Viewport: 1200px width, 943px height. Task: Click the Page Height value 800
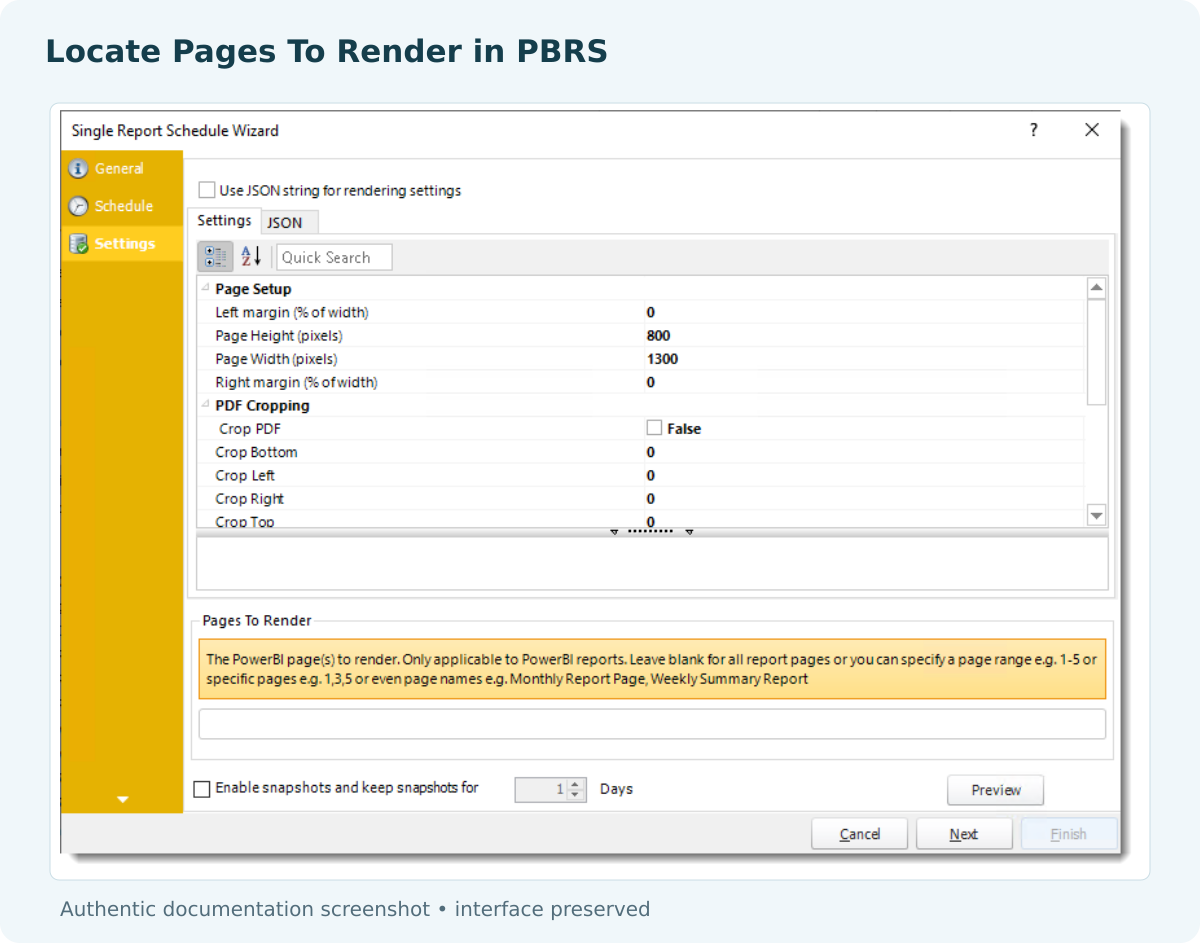pos(658,336)
